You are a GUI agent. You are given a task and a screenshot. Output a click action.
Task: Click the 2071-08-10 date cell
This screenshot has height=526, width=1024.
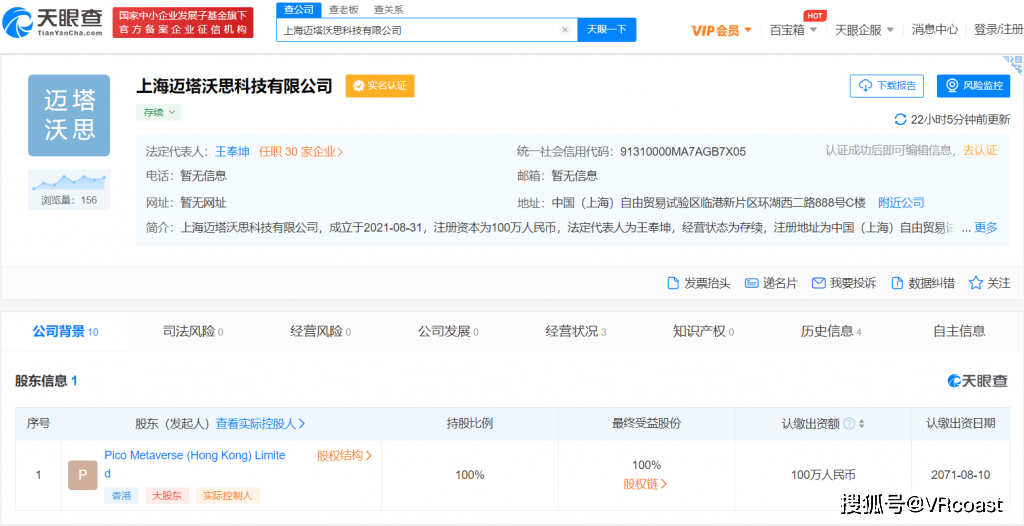pos(961,475)
